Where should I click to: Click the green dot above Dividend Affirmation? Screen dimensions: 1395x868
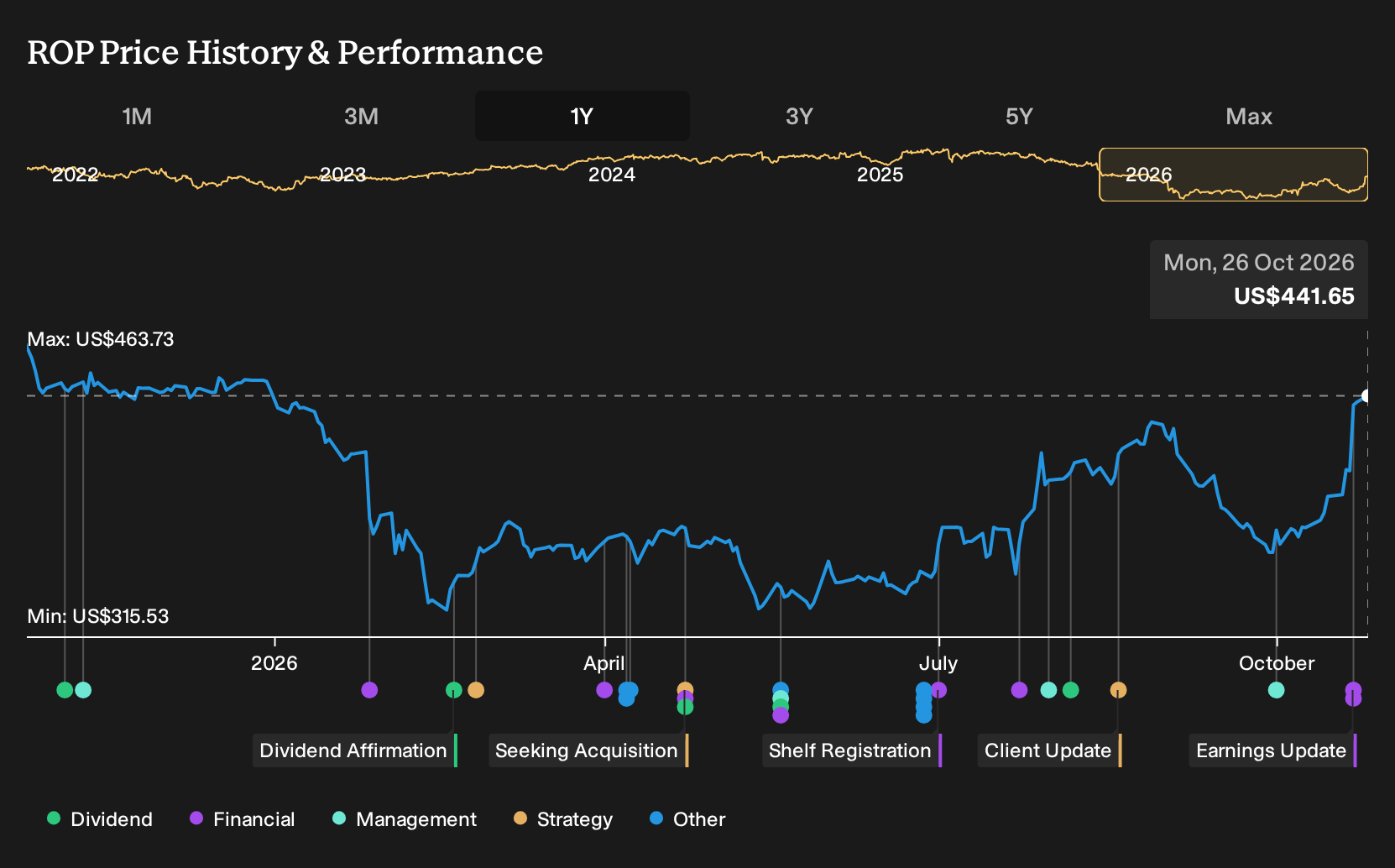tap(454, 690)
